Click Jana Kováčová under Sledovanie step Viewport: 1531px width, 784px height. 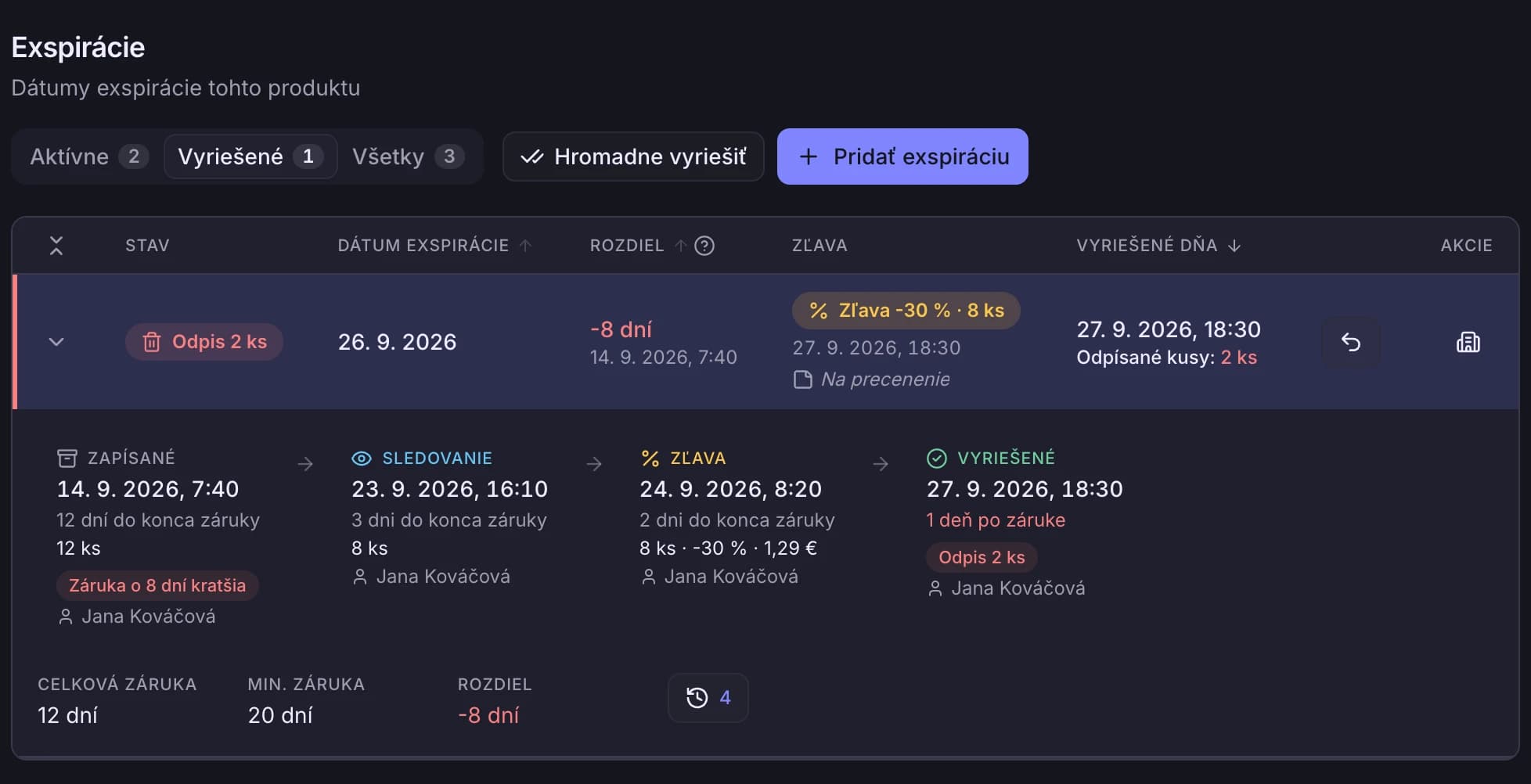pos(443,577)
